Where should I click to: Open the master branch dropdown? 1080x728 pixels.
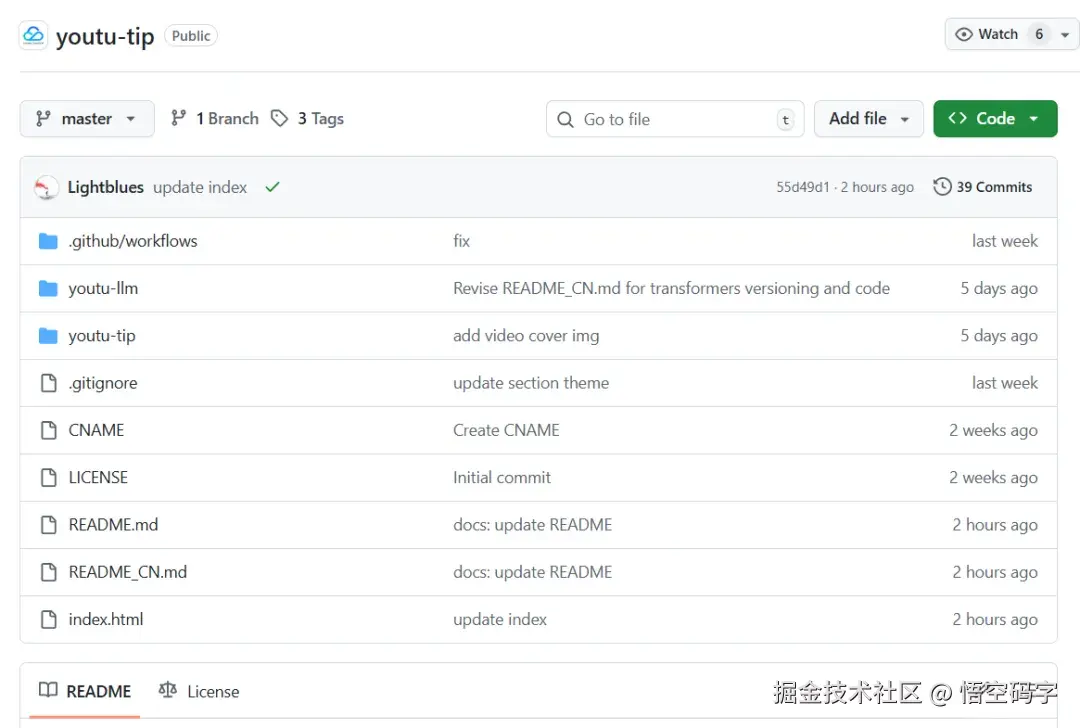(x=87, y=118)
